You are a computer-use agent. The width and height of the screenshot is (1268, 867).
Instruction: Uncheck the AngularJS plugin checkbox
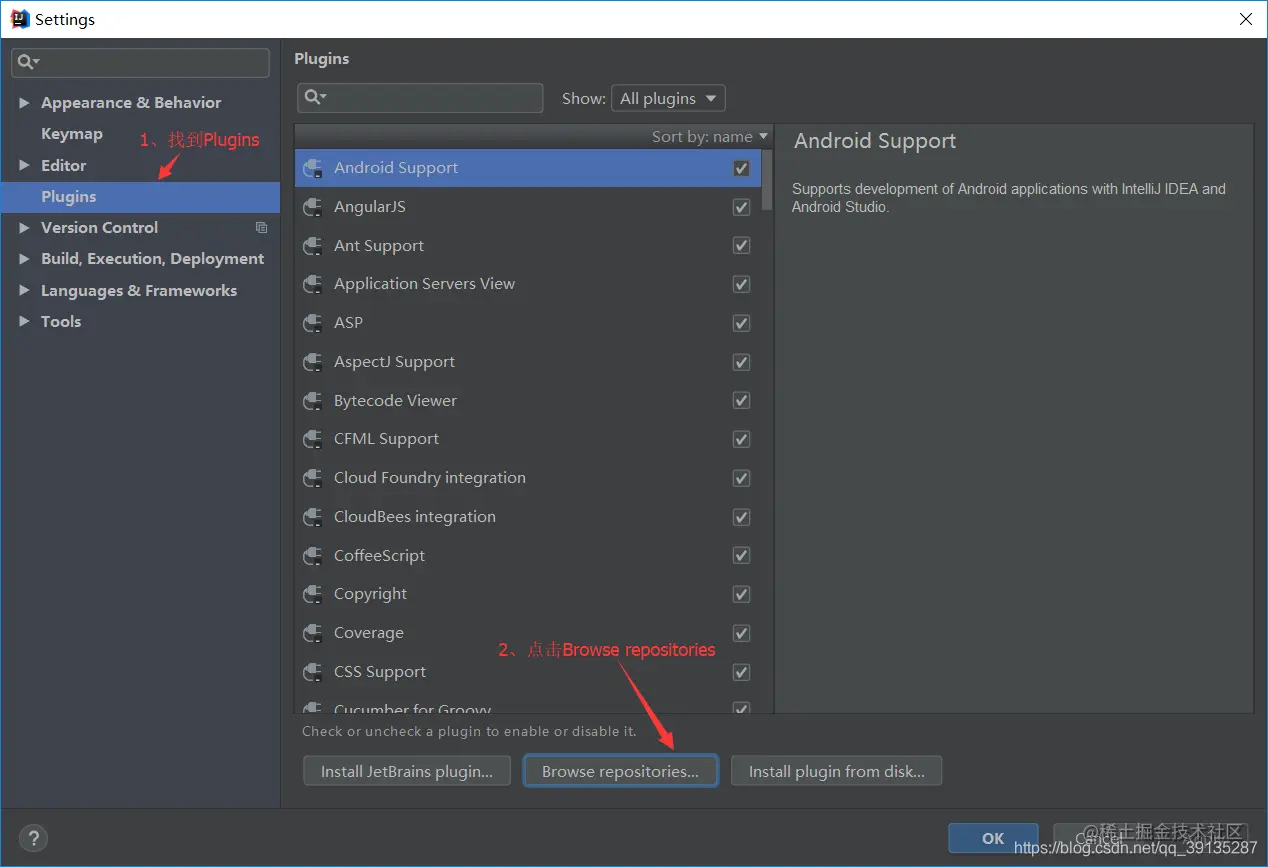(x=741, y=207)
